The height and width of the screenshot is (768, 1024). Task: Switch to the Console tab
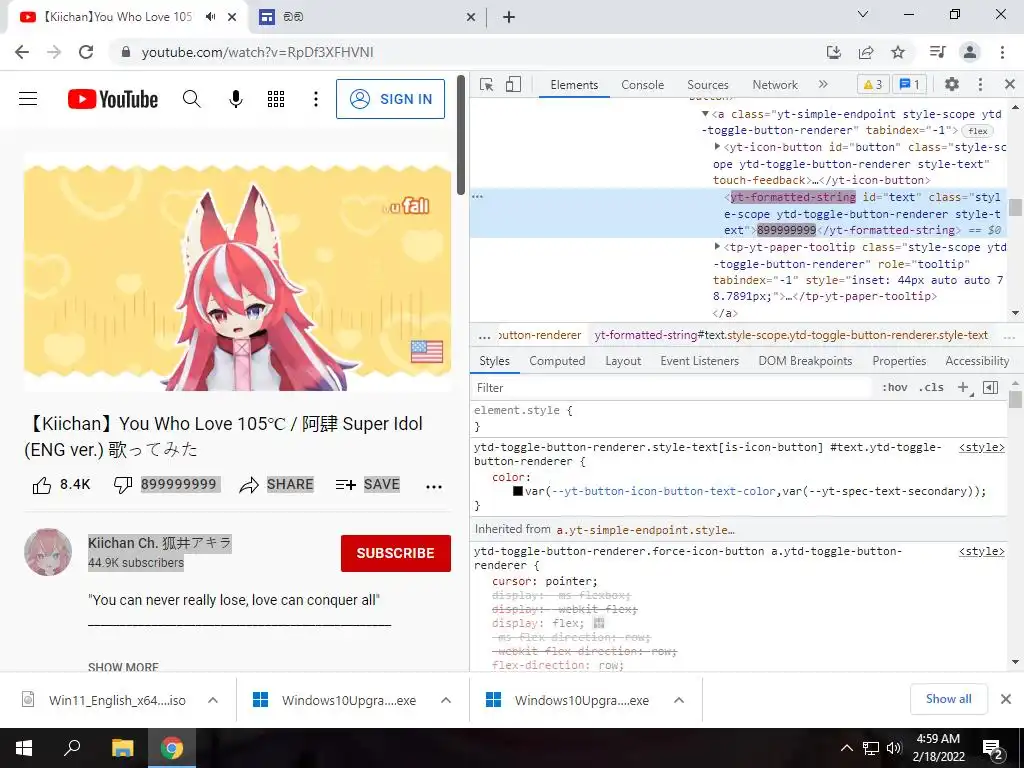[643, 85]
